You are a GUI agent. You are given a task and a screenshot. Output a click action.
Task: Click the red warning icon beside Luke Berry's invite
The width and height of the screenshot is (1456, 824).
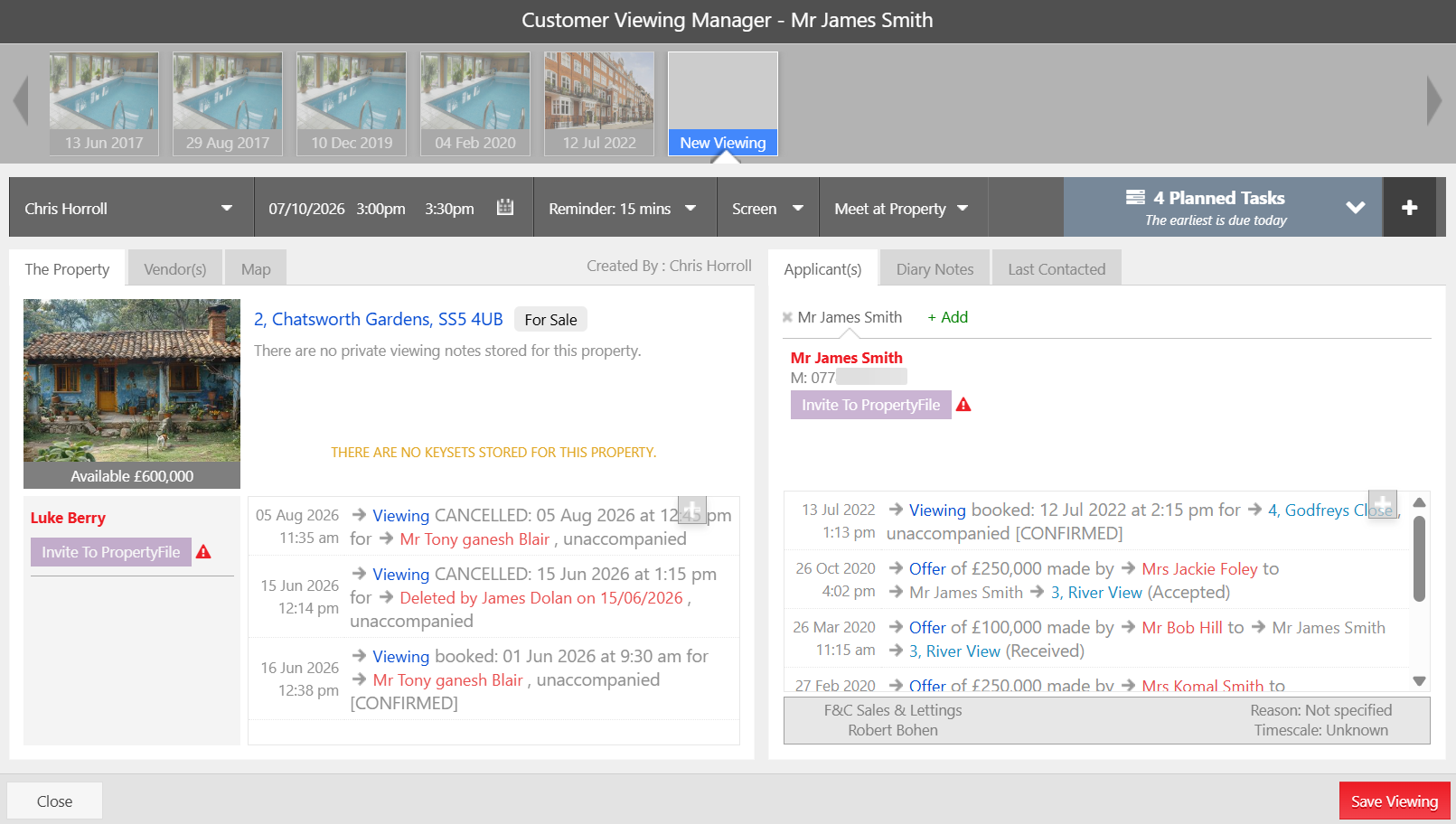(203, 552)
